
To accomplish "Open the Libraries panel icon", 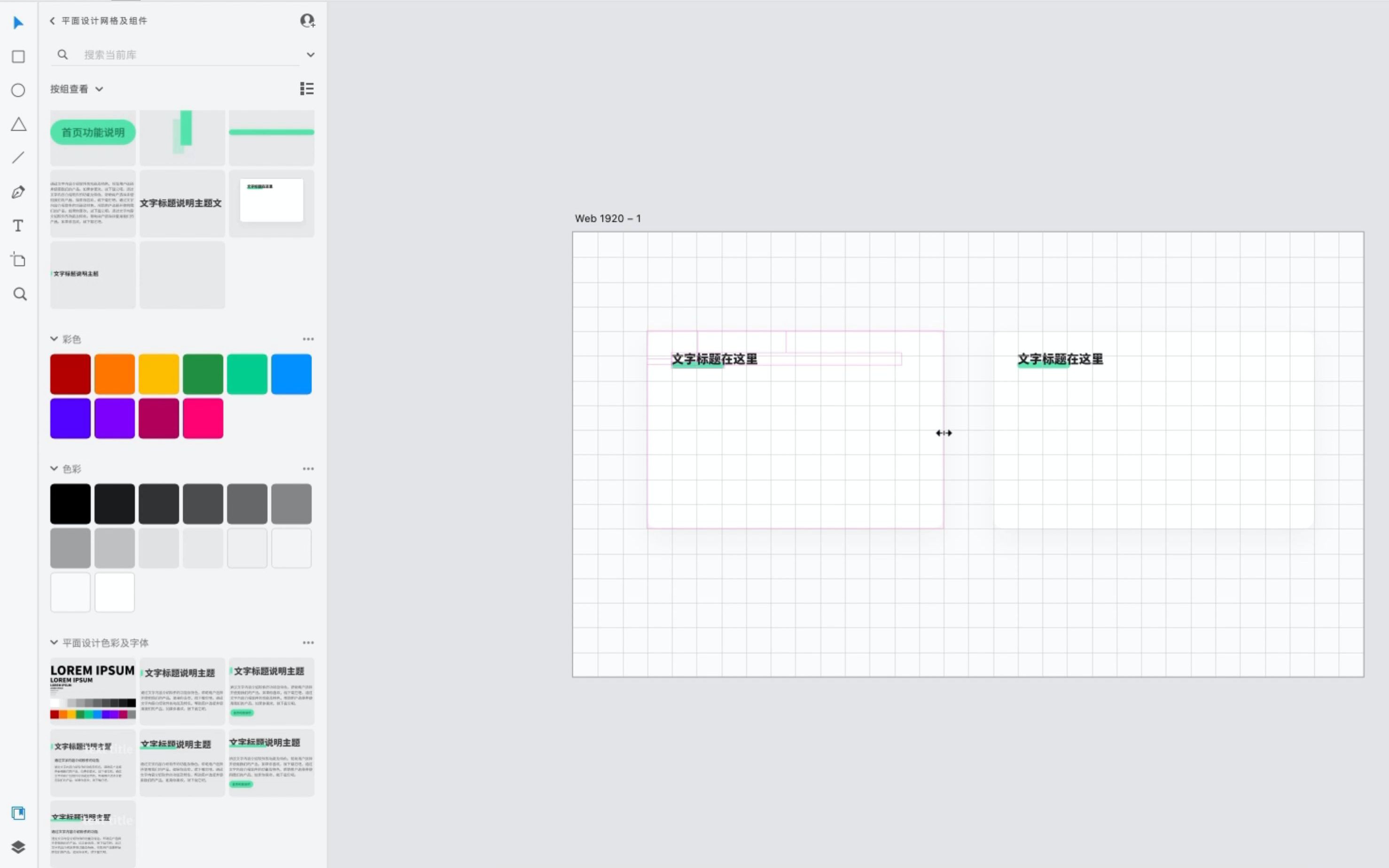I will 18,813.
